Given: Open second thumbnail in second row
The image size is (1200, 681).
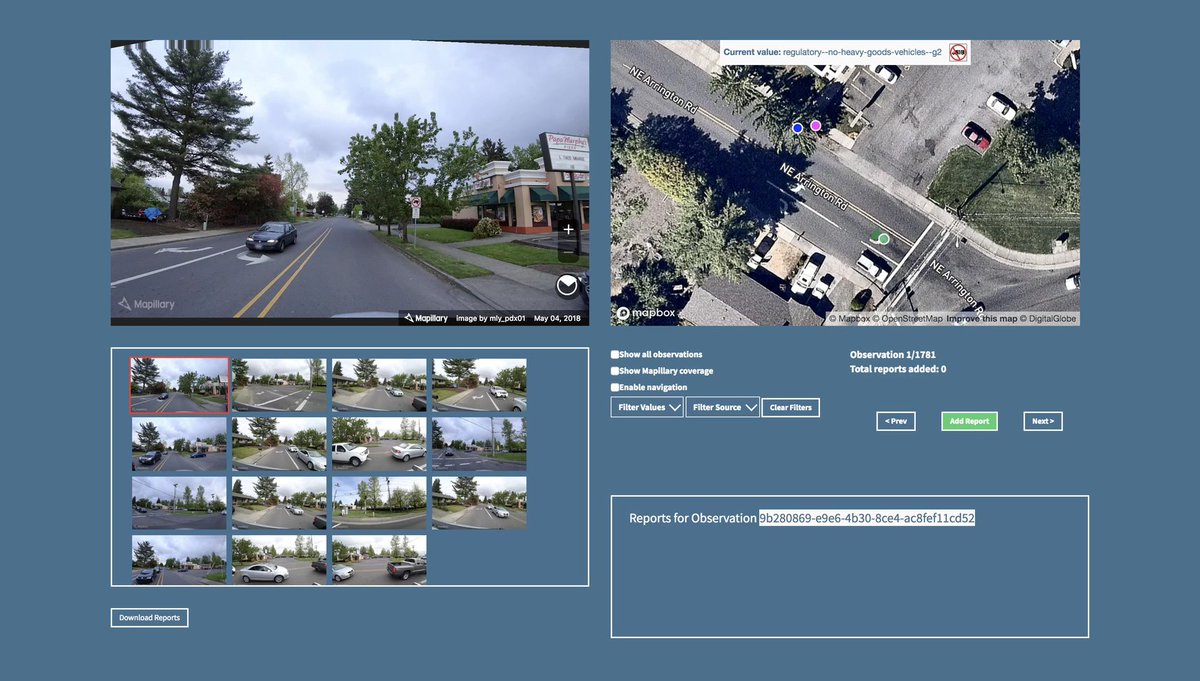Looking at the screenshot, I should [x=279, y=444].
